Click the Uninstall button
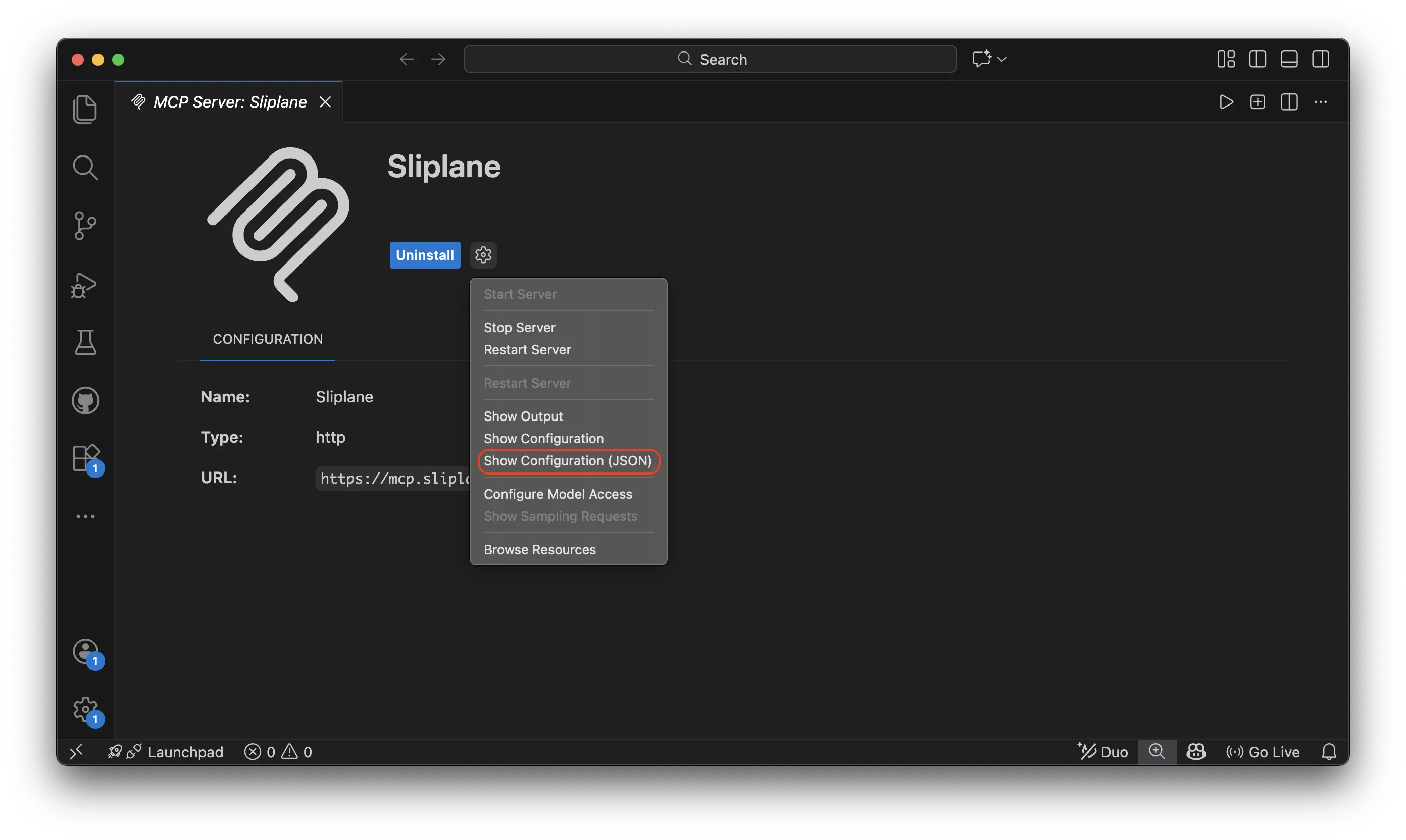This screenshot has height=840, width=1406. (425, 255)
